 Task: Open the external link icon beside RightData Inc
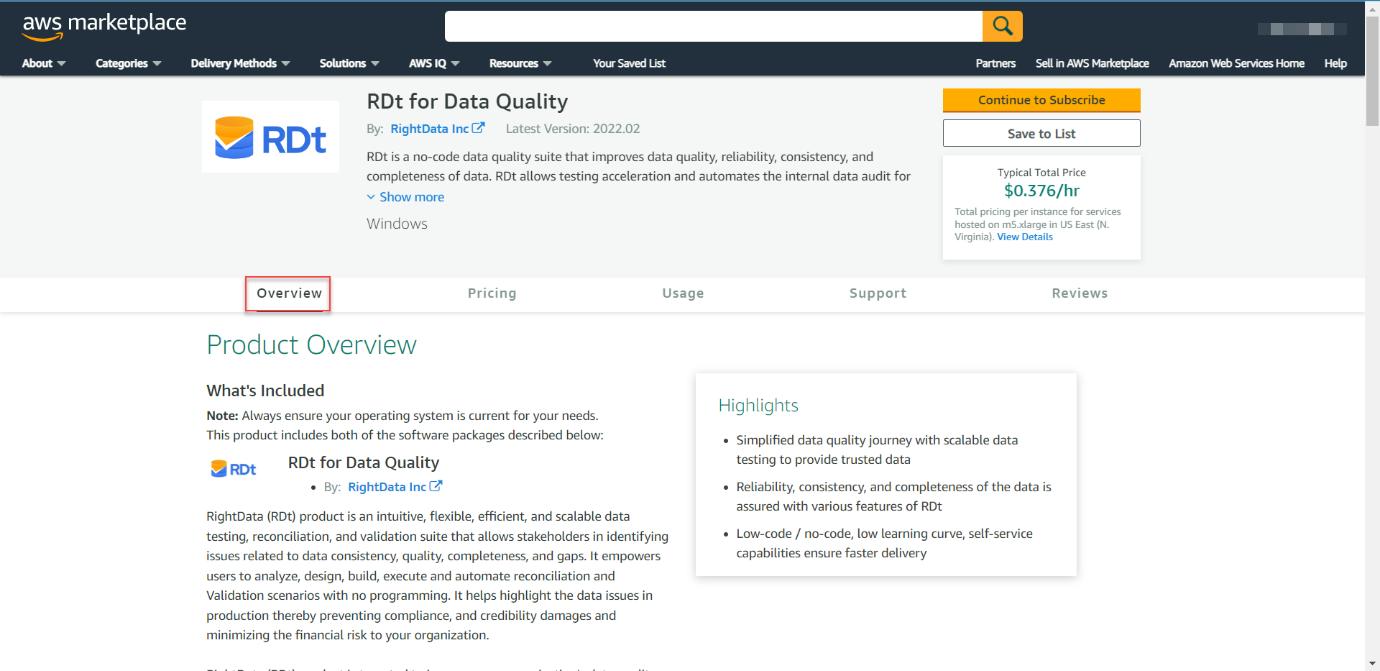point(478,127)
